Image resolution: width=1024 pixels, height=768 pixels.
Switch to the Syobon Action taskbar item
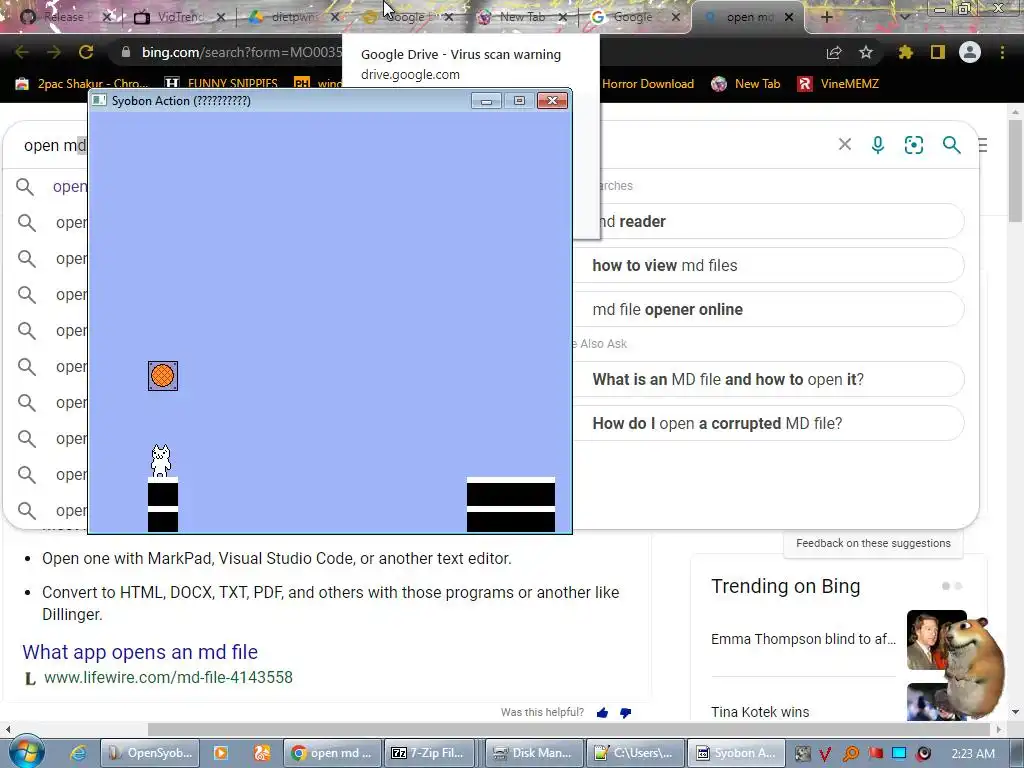click(736, 753)
